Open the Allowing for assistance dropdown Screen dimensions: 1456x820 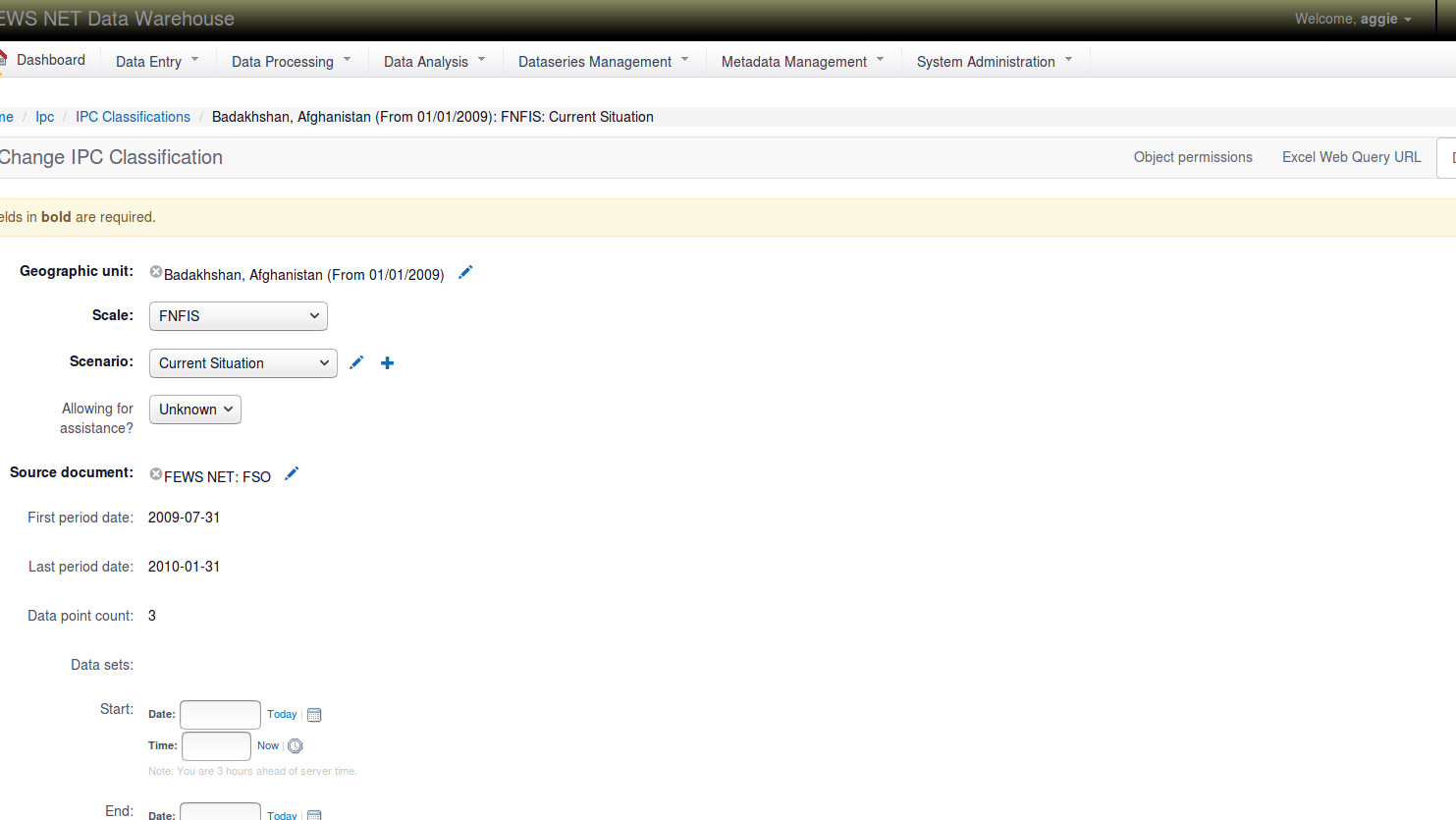pyautogui.click(x=194, y=410)
